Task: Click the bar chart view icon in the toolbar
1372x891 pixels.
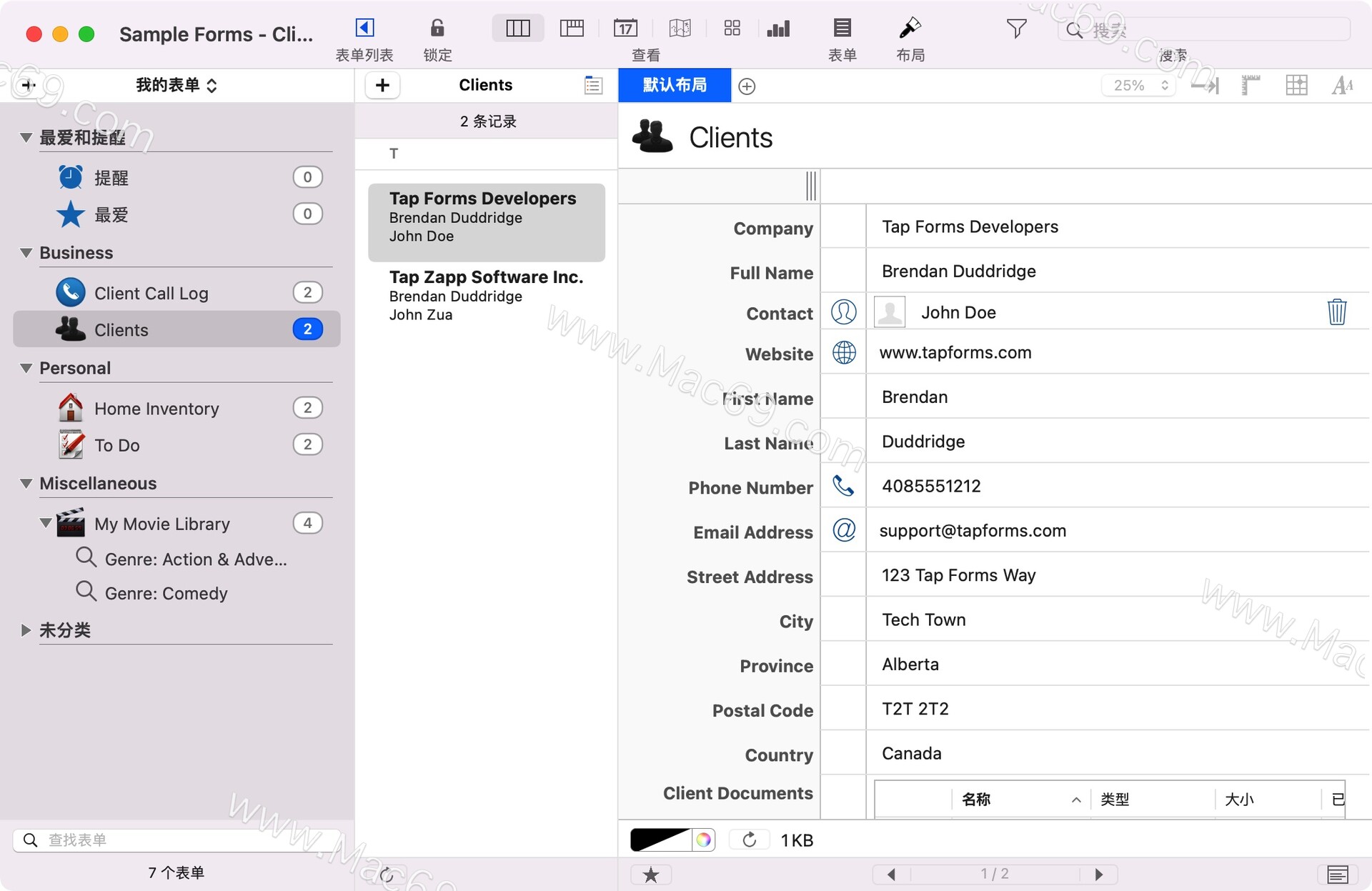Action: click(x=779, y=29)
